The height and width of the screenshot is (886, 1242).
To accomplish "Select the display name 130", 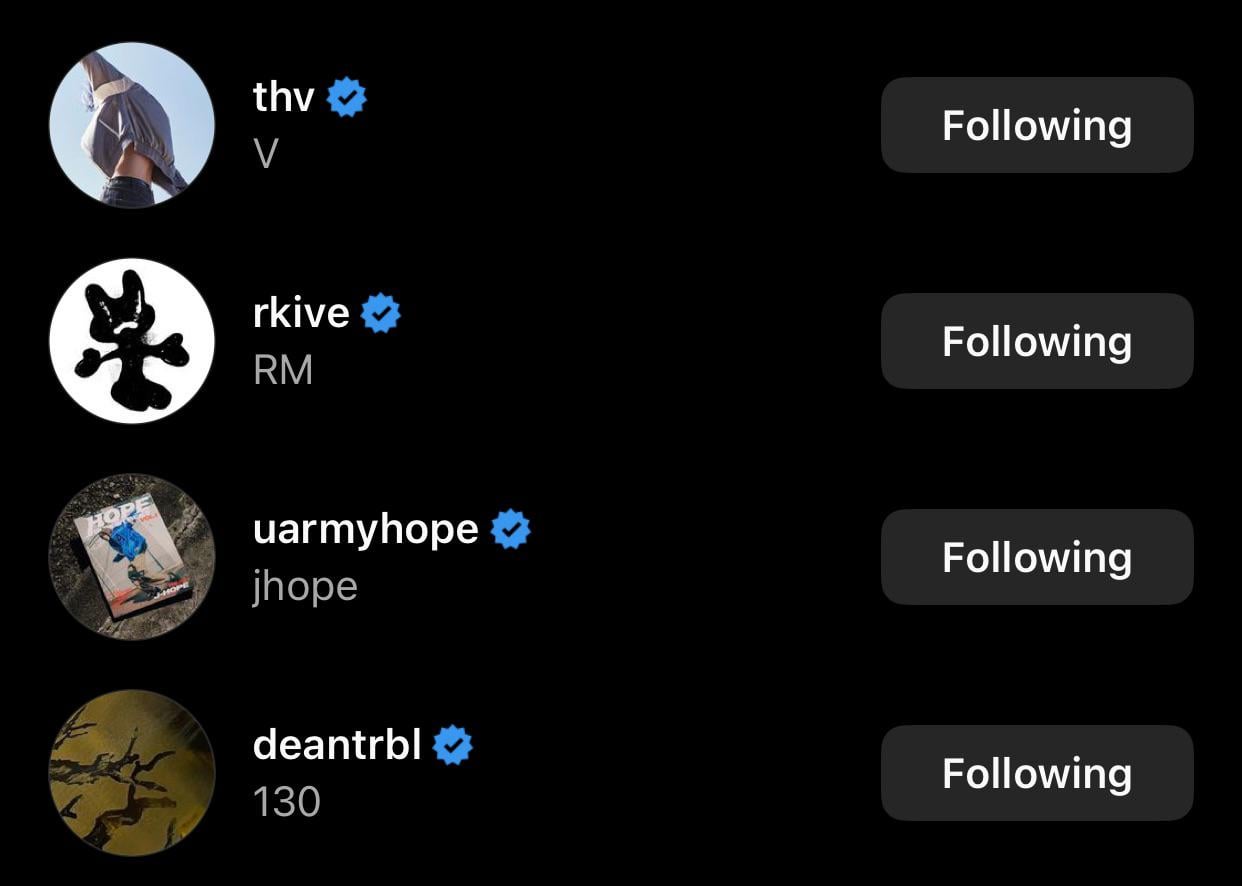I will point(287,802).
